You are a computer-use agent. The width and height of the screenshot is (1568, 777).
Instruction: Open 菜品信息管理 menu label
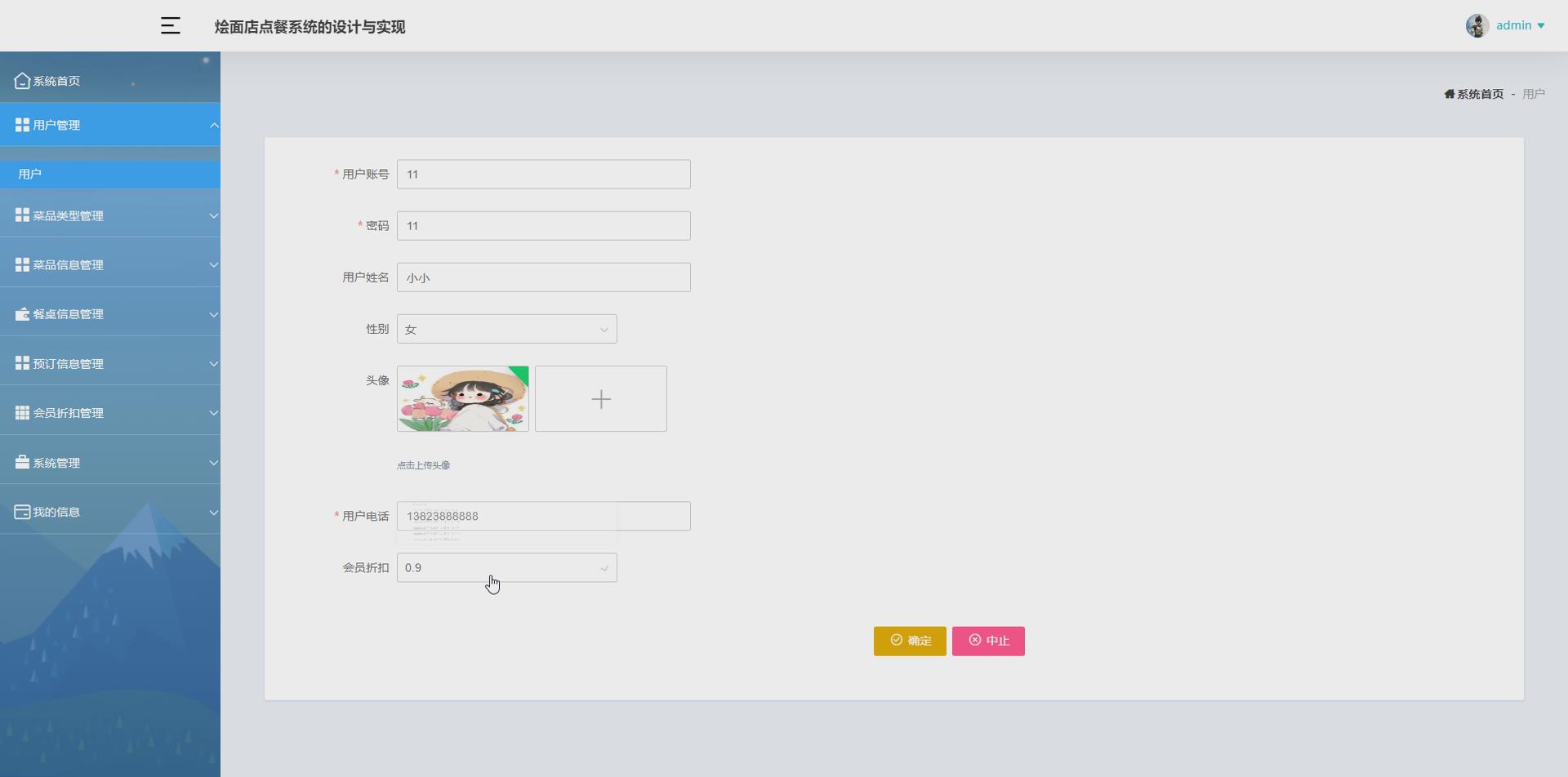click(68, 264)
